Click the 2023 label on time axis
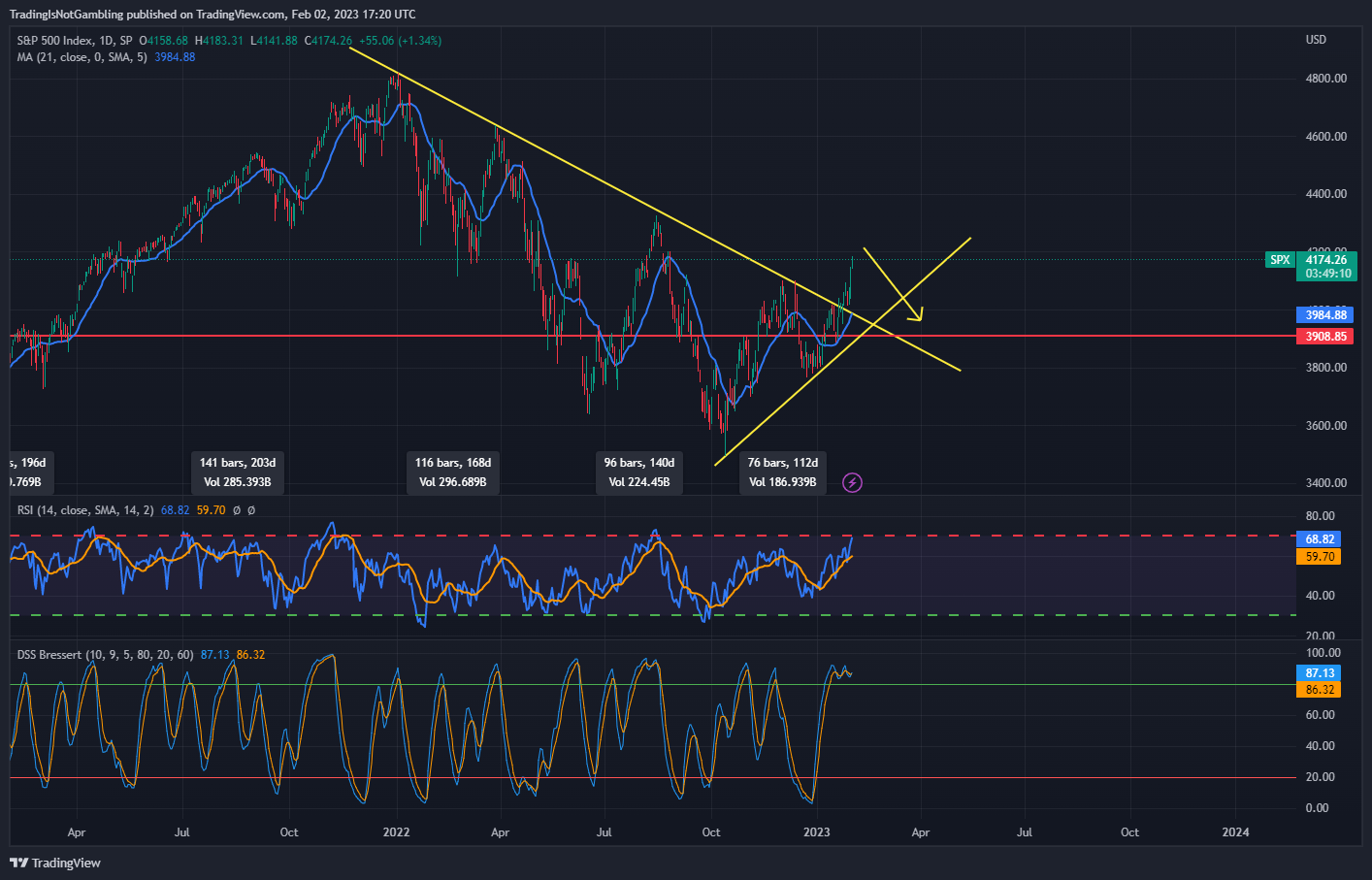The image size is (1372, 880). tap(817, 832)
